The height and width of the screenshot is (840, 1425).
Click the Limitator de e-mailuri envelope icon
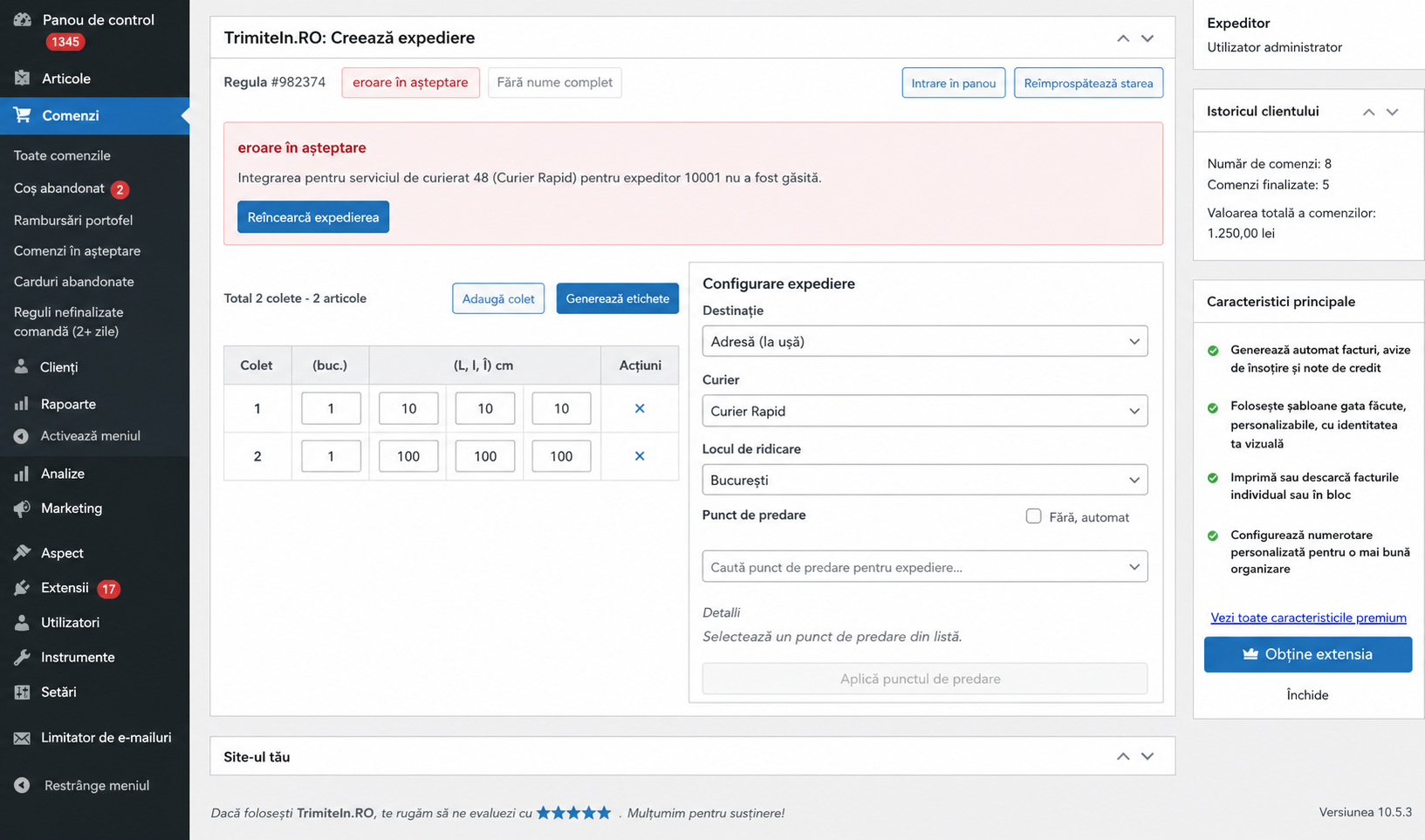(x=22, y=738)
